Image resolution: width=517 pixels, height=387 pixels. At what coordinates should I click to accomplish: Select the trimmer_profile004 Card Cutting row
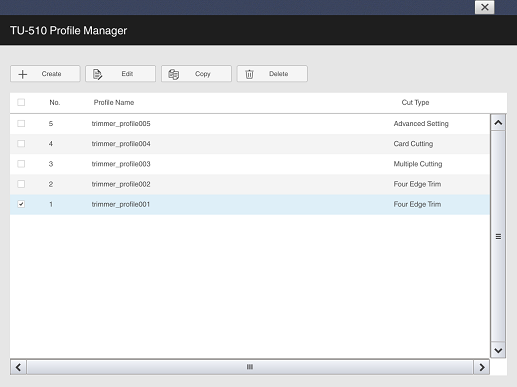point(250,144)
